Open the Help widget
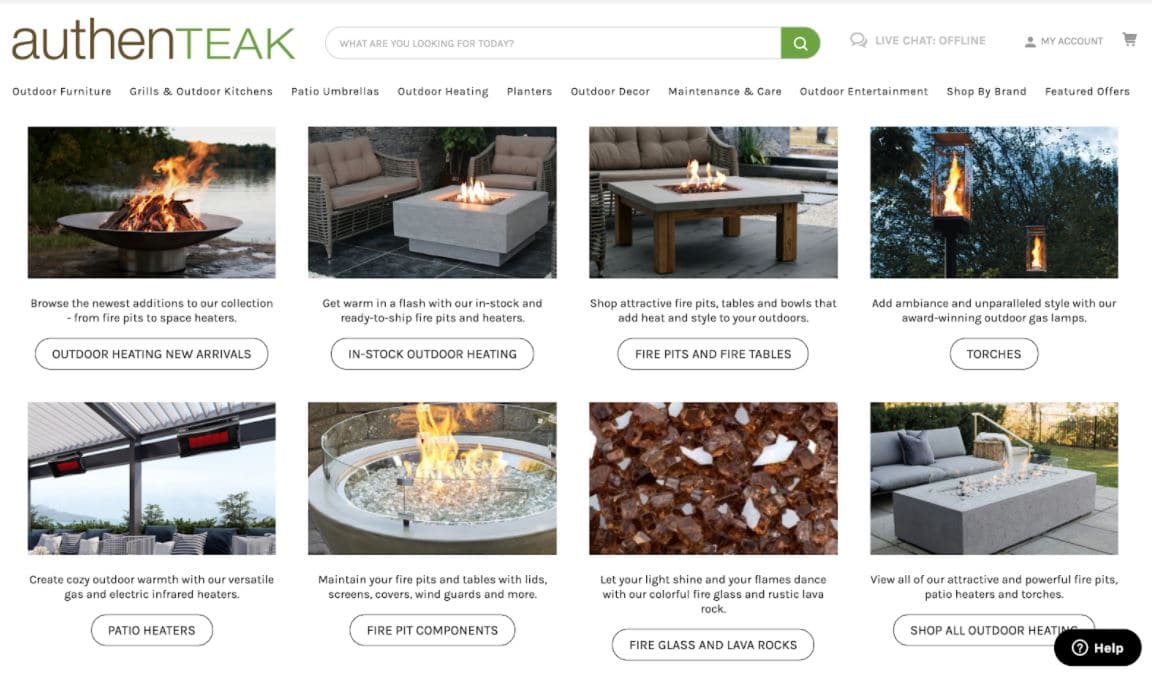Image resolution: width=1152 pixels, height=673 pixels. pyautogui.click(x=1097, y=647)
